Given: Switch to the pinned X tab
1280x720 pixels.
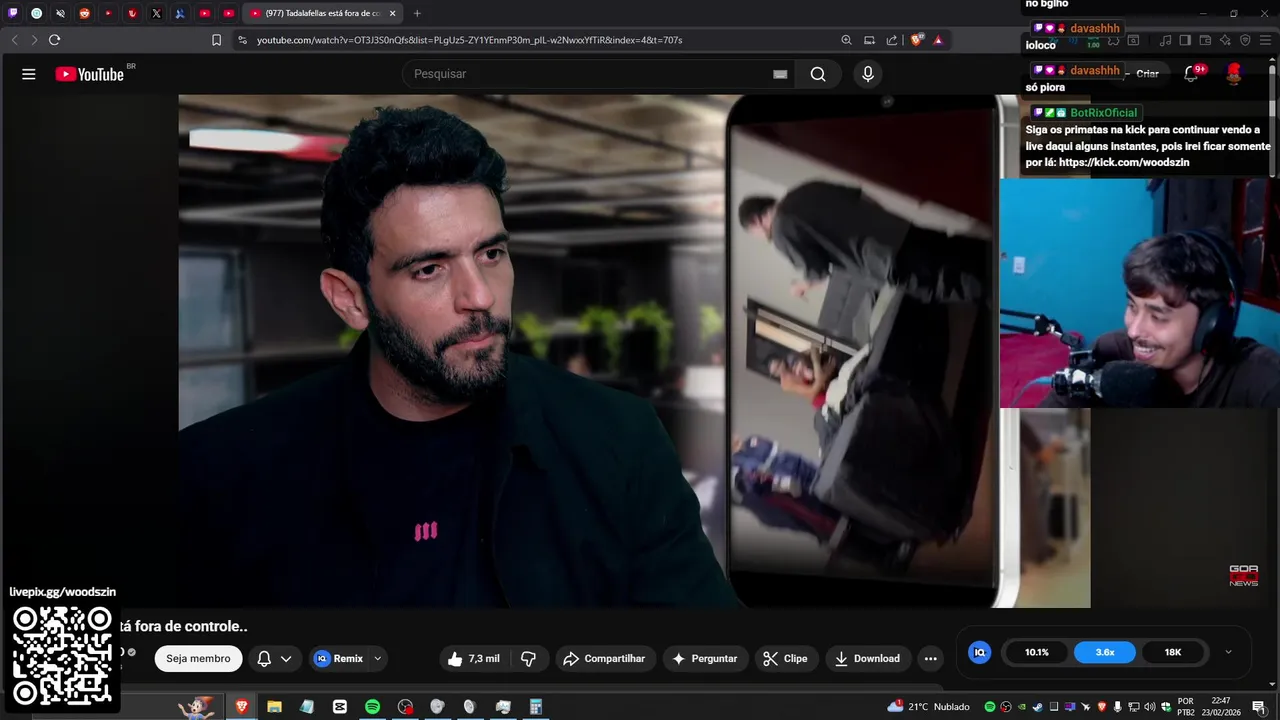Looking at the screenshot, I should point(156,13).
